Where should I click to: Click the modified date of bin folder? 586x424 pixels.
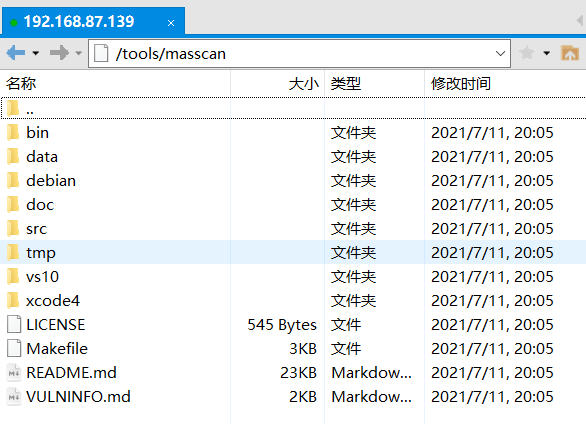[x=492, y=133]
